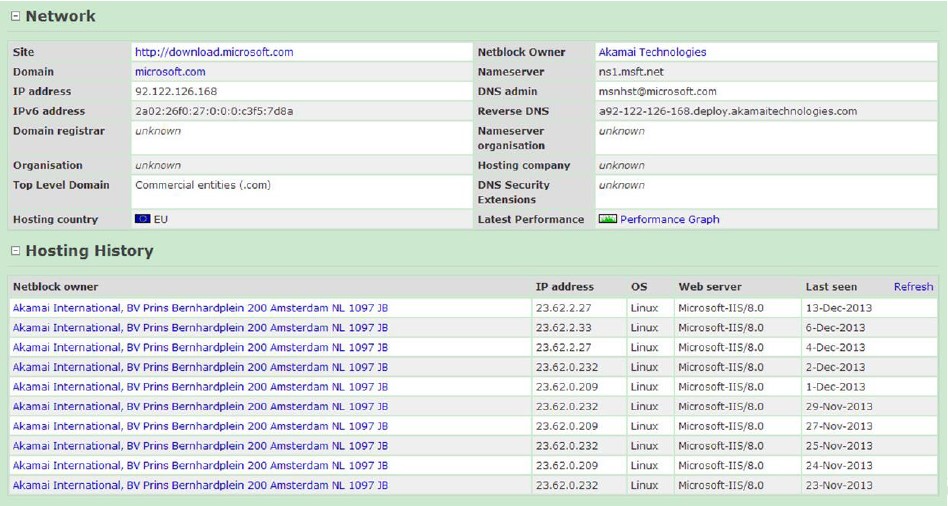Click the IP address column header in Hosting History
948x506 pixels.
pyautogui.click(x=565, y=287)
